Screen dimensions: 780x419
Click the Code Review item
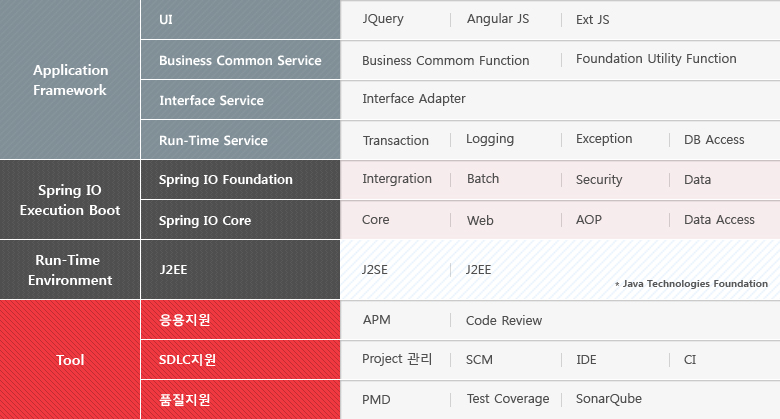click(504, 321)
